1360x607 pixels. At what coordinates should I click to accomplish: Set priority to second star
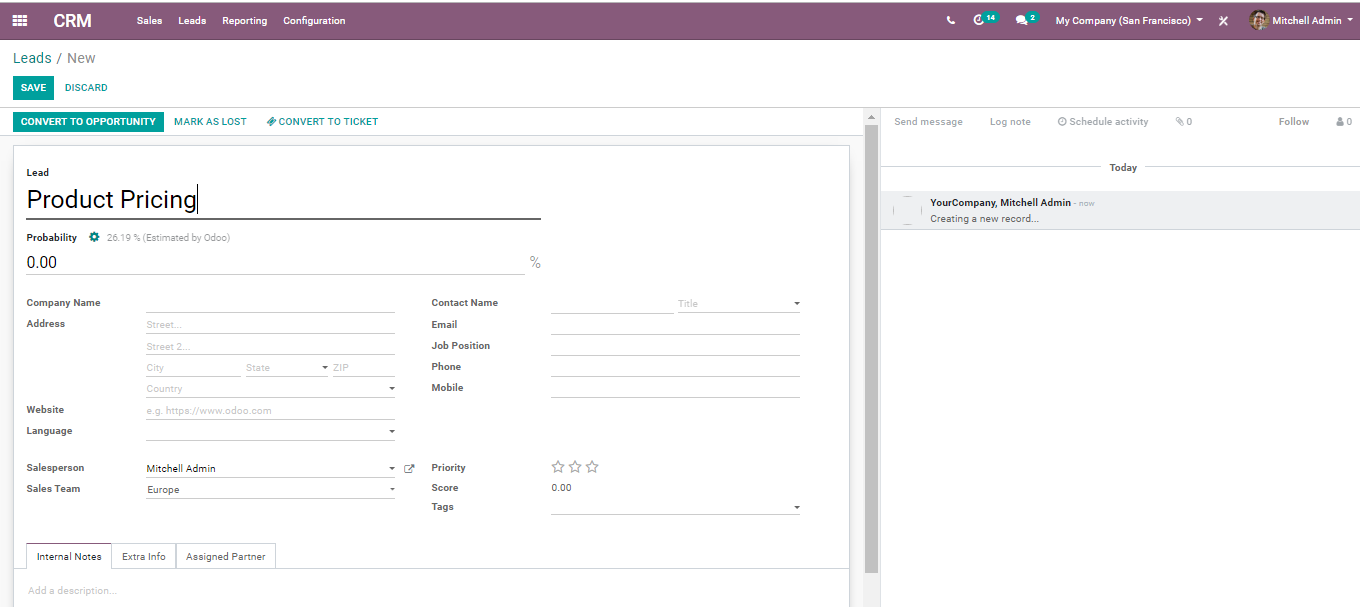tap(575, 467)
